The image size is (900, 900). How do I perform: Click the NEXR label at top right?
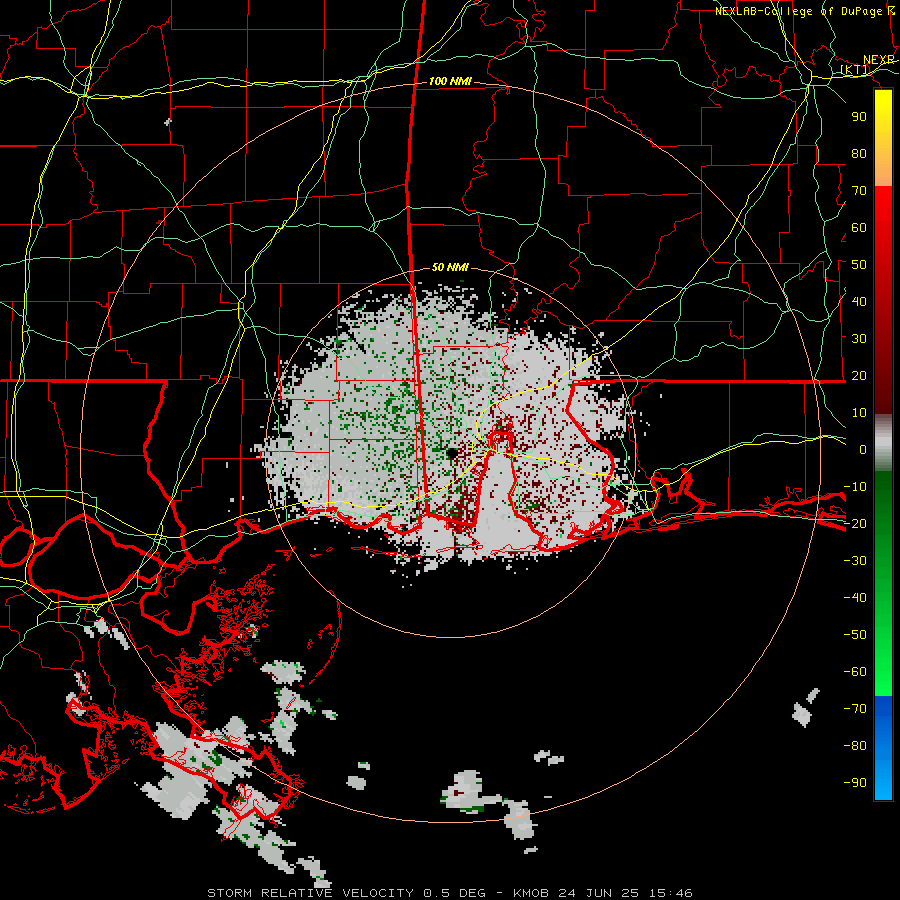pos(879,60)
